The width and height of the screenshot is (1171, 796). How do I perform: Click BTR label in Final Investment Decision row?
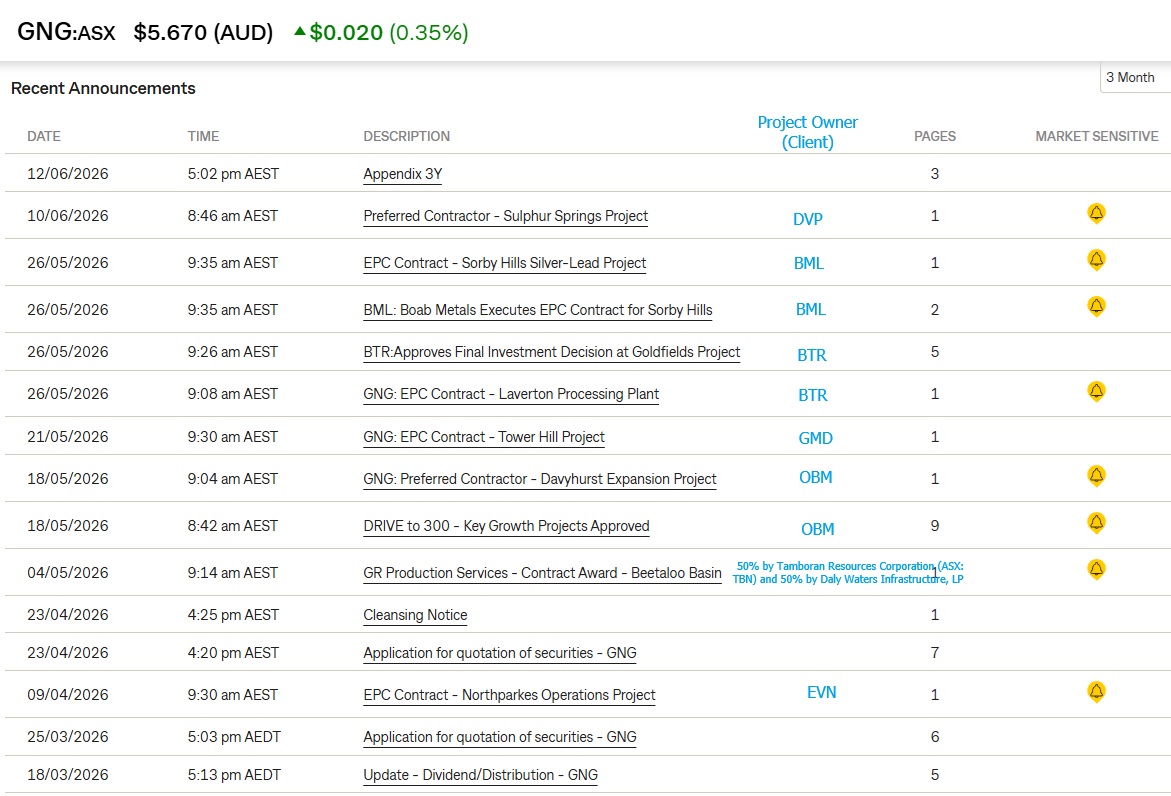point(812,355)
